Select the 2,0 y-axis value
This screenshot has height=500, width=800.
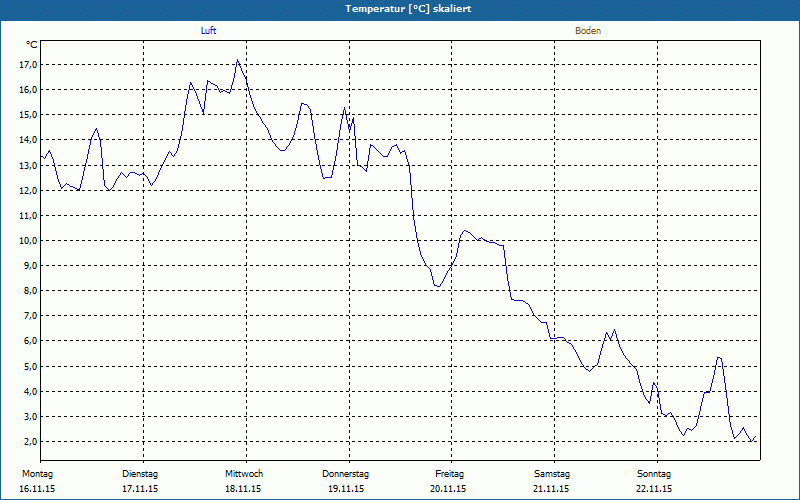[x=31, y=441]
